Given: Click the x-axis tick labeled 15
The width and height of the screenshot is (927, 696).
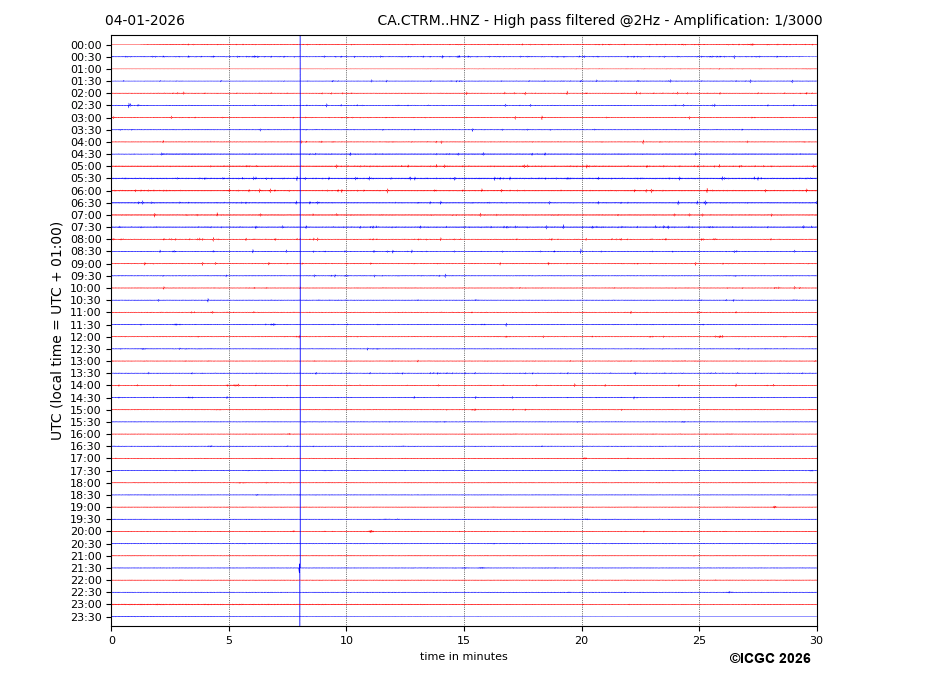Looking at the screenshot, I should 464,640.
